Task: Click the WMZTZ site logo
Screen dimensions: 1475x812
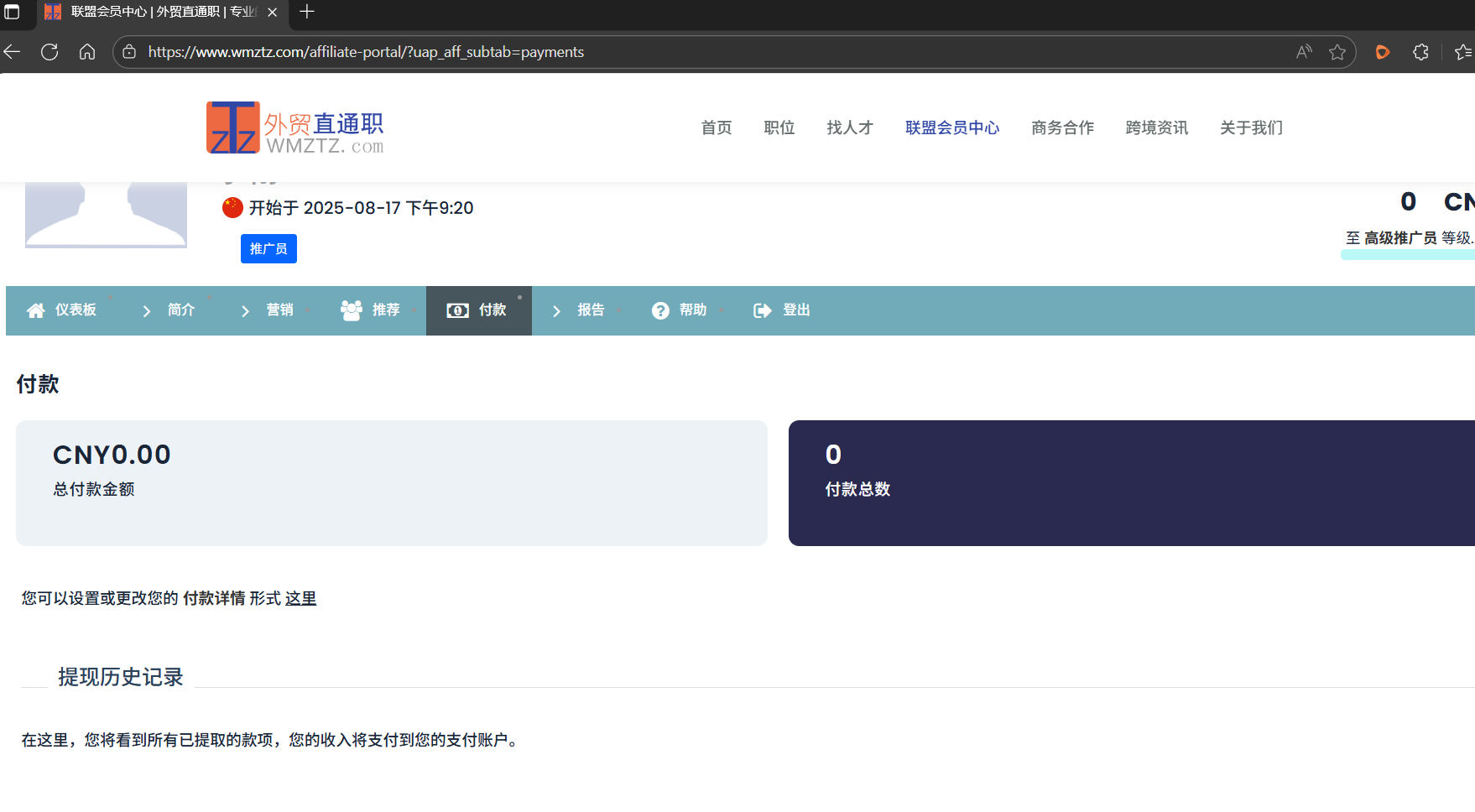Action: [294, 127]
